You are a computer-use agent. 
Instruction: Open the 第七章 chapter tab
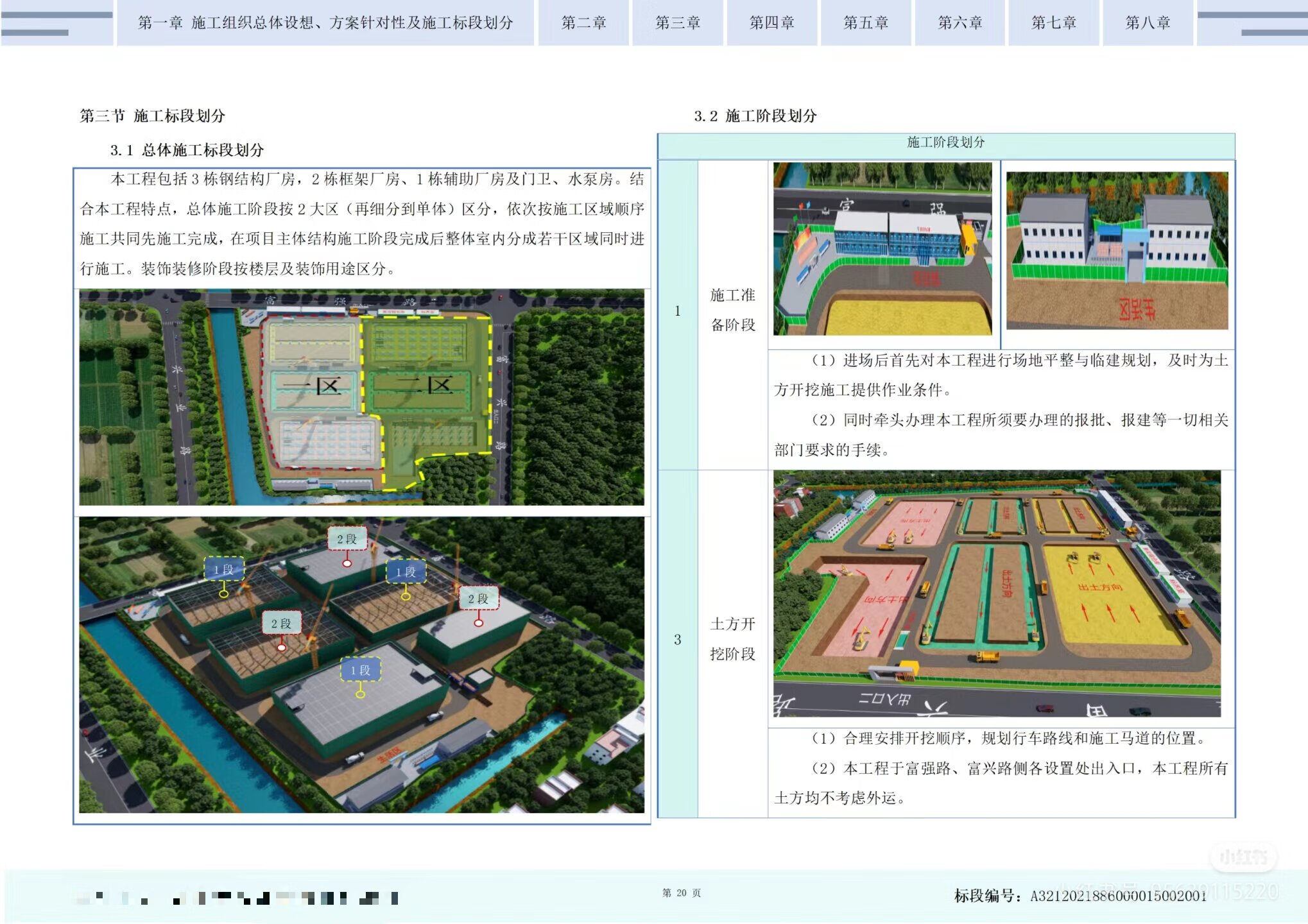pyautogui.click(x=1053, y=23)
